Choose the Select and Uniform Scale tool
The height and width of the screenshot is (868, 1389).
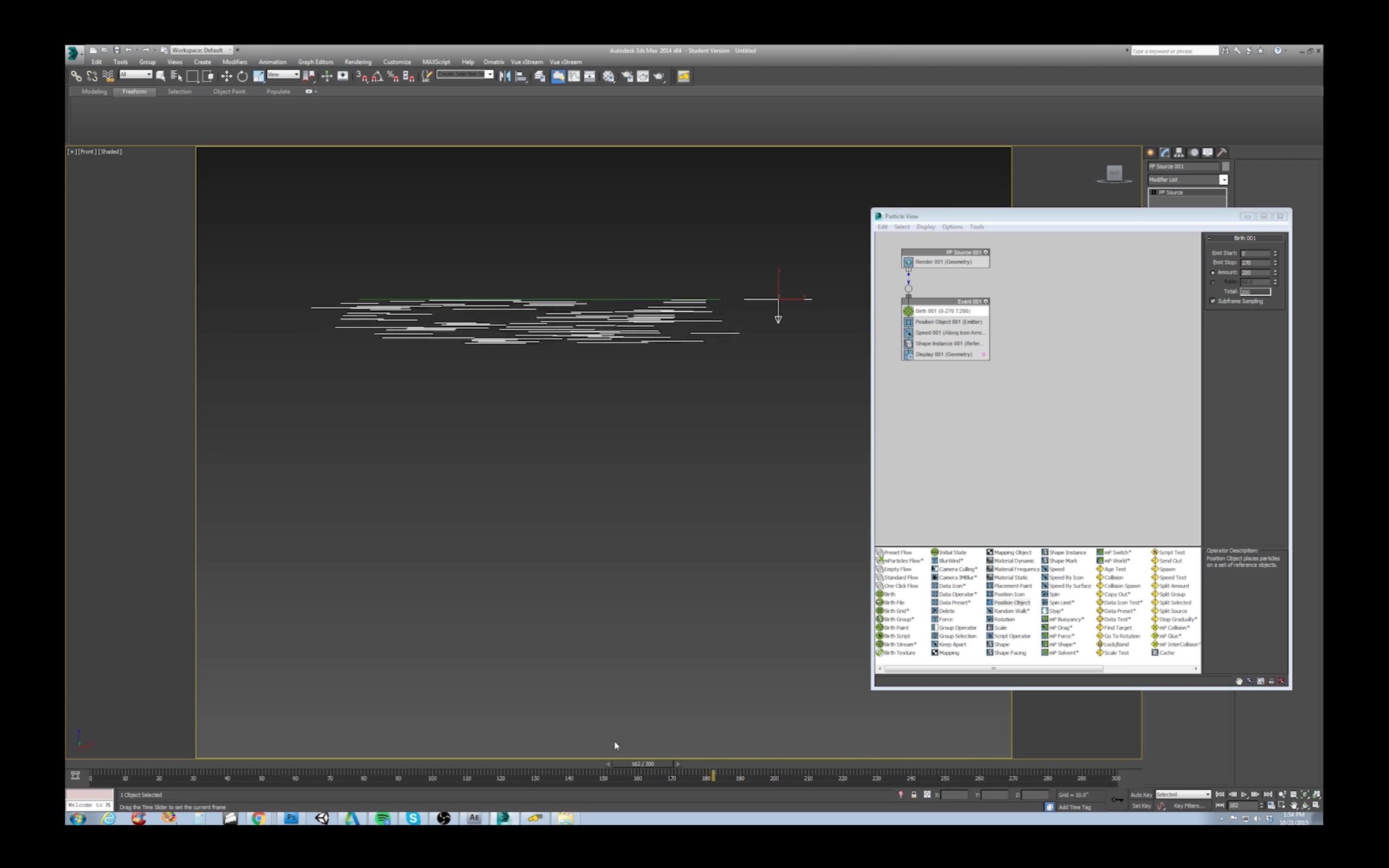point(258,76)
